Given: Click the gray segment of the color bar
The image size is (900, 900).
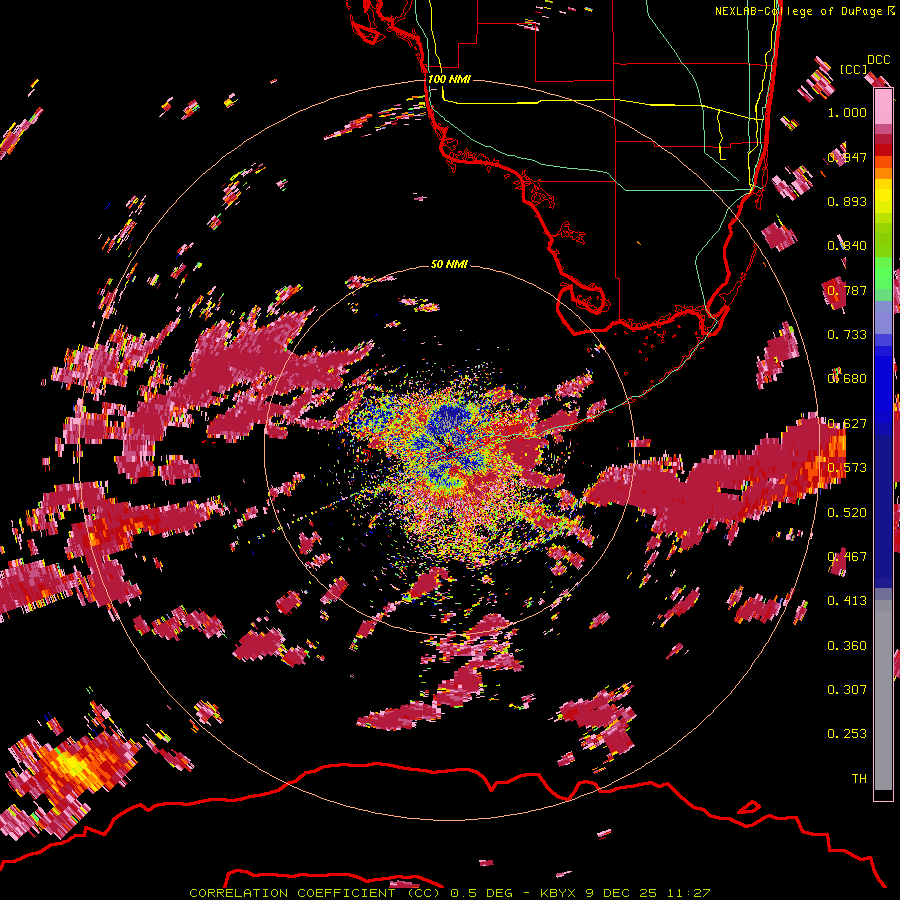Looking at the screenshot, I should (883, 695).
